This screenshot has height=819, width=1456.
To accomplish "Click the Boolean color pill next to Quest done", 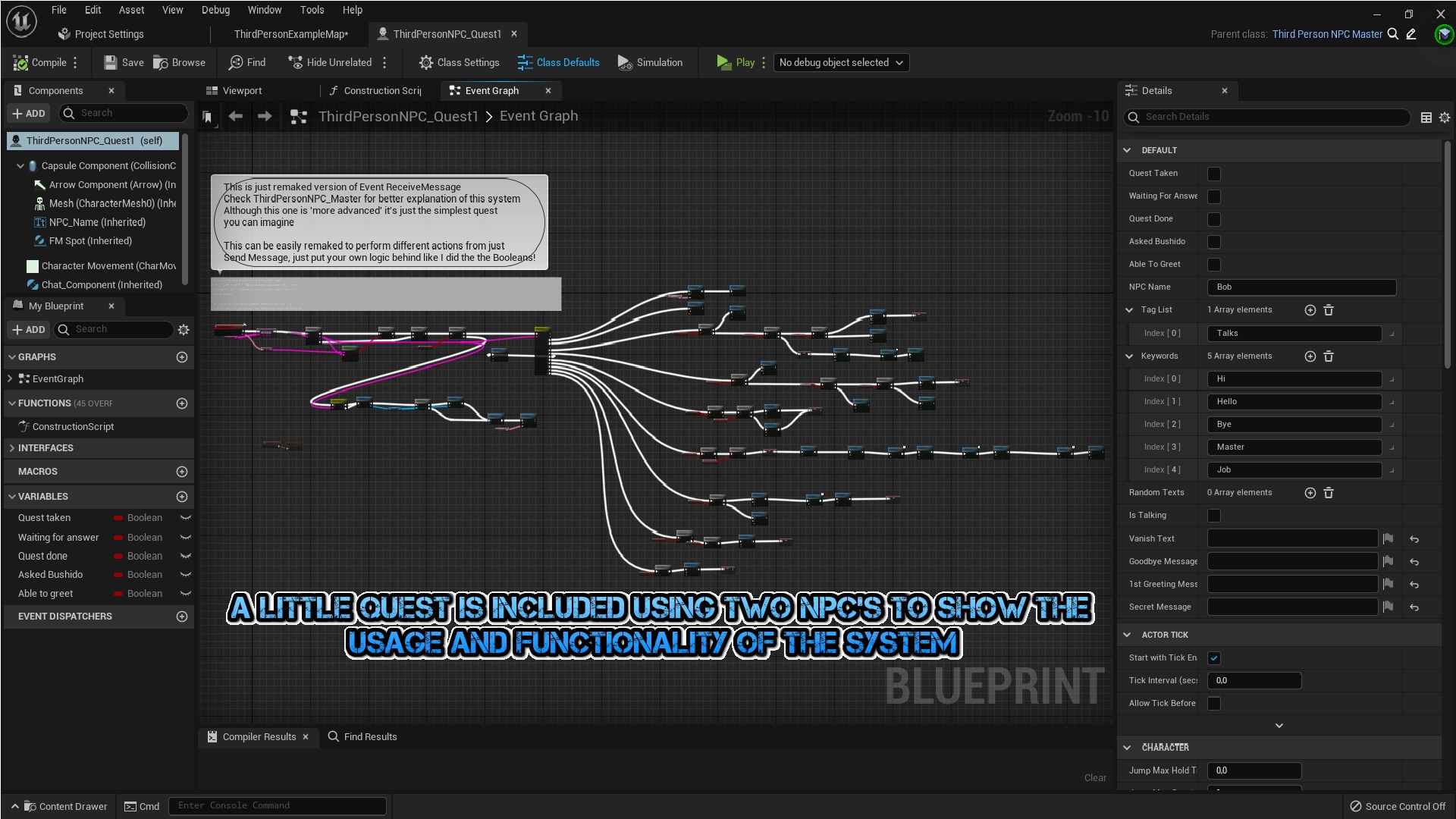I will click(x=118, y=556).
